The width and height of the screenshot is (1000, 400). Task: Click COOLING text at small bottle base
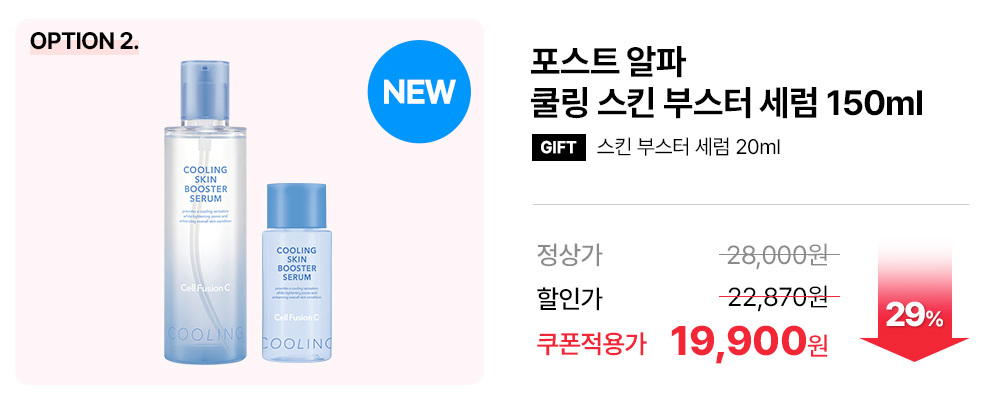[297, 343]
